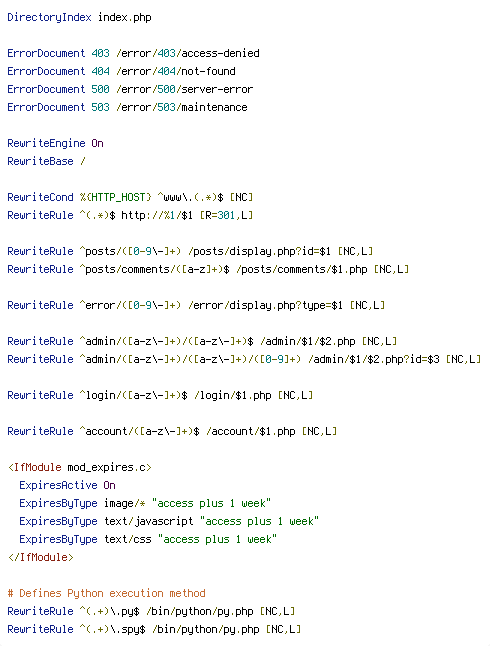The height and width of the screenshot is (646, 490).
Task: Click the [R=301,L] redirect flags
Action: tap(226, 215)
